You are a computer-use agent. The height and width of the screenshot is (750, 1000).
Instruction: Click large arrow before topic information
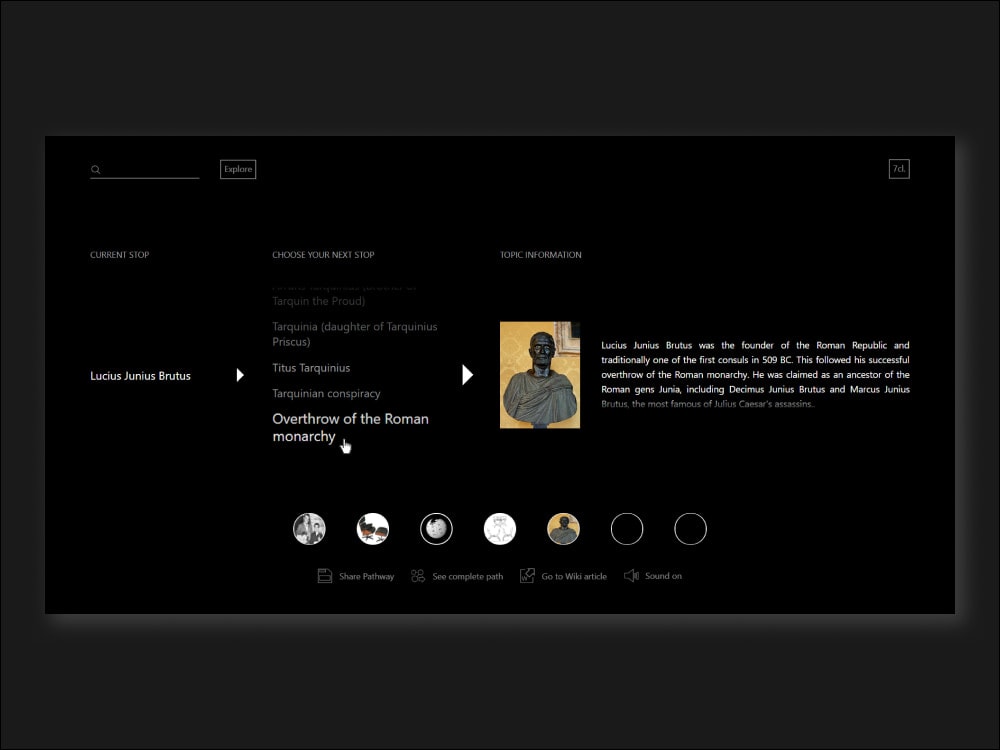(x=467, y=375)
